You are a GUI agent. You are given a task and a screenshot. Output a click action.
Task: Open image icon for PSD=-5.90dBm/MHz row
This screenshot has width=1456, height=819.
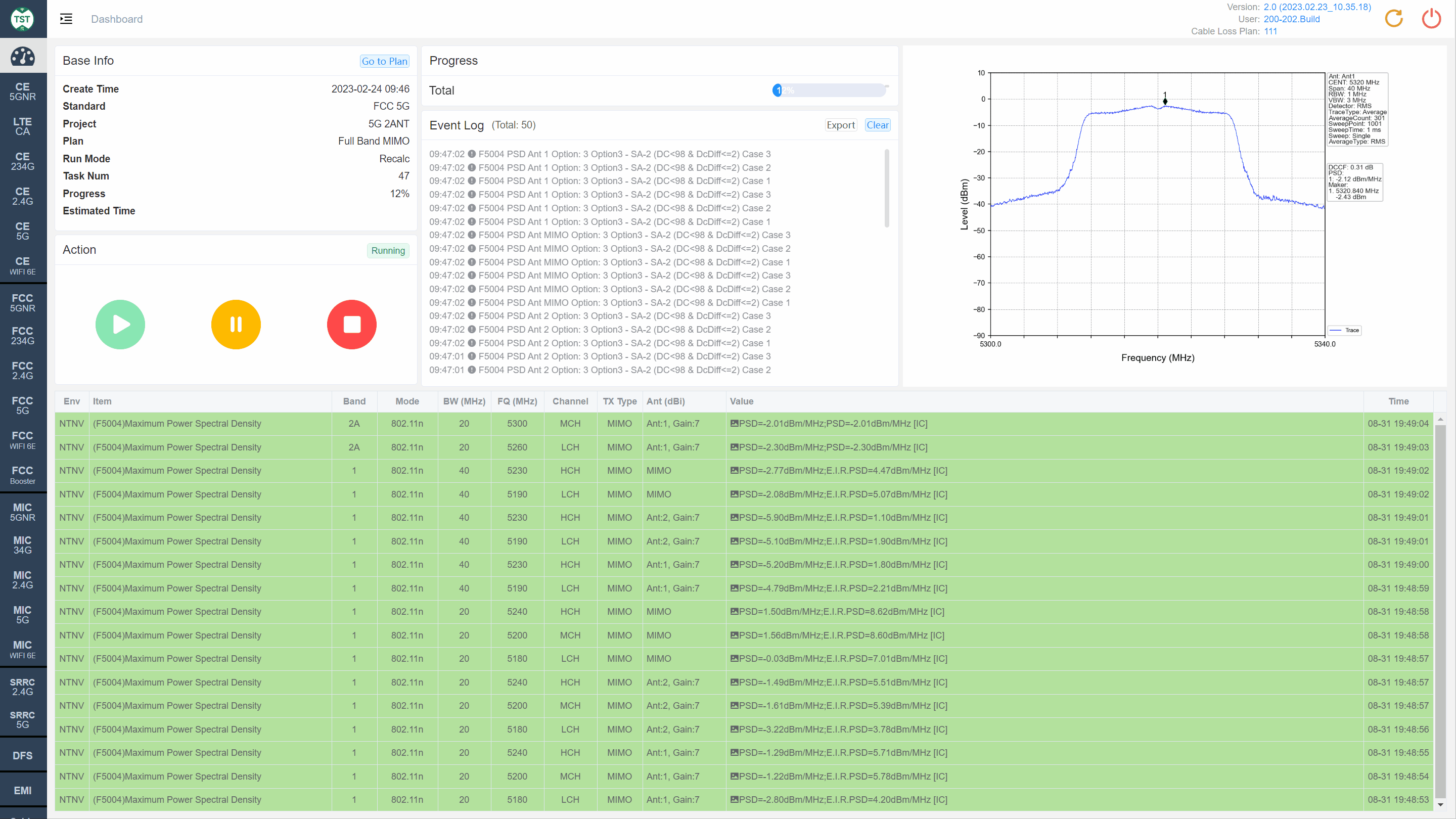(x=734, y=517)
